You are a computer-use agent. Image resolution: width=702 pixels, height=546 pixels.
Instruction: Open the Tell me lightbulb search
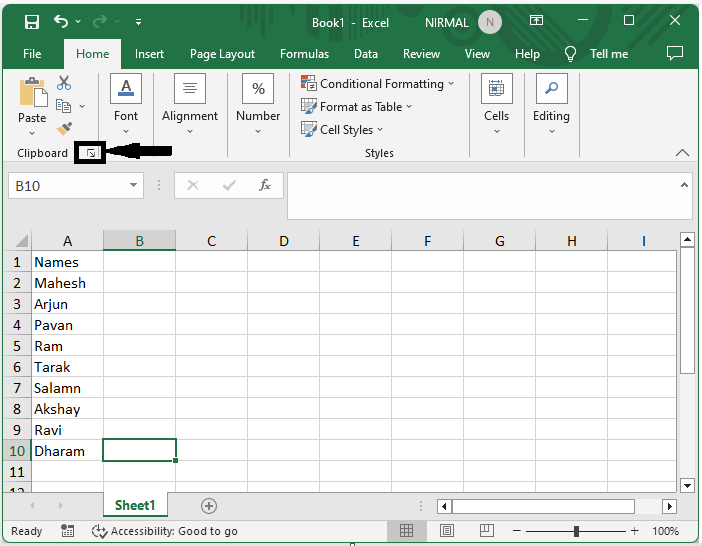point(571,54)
